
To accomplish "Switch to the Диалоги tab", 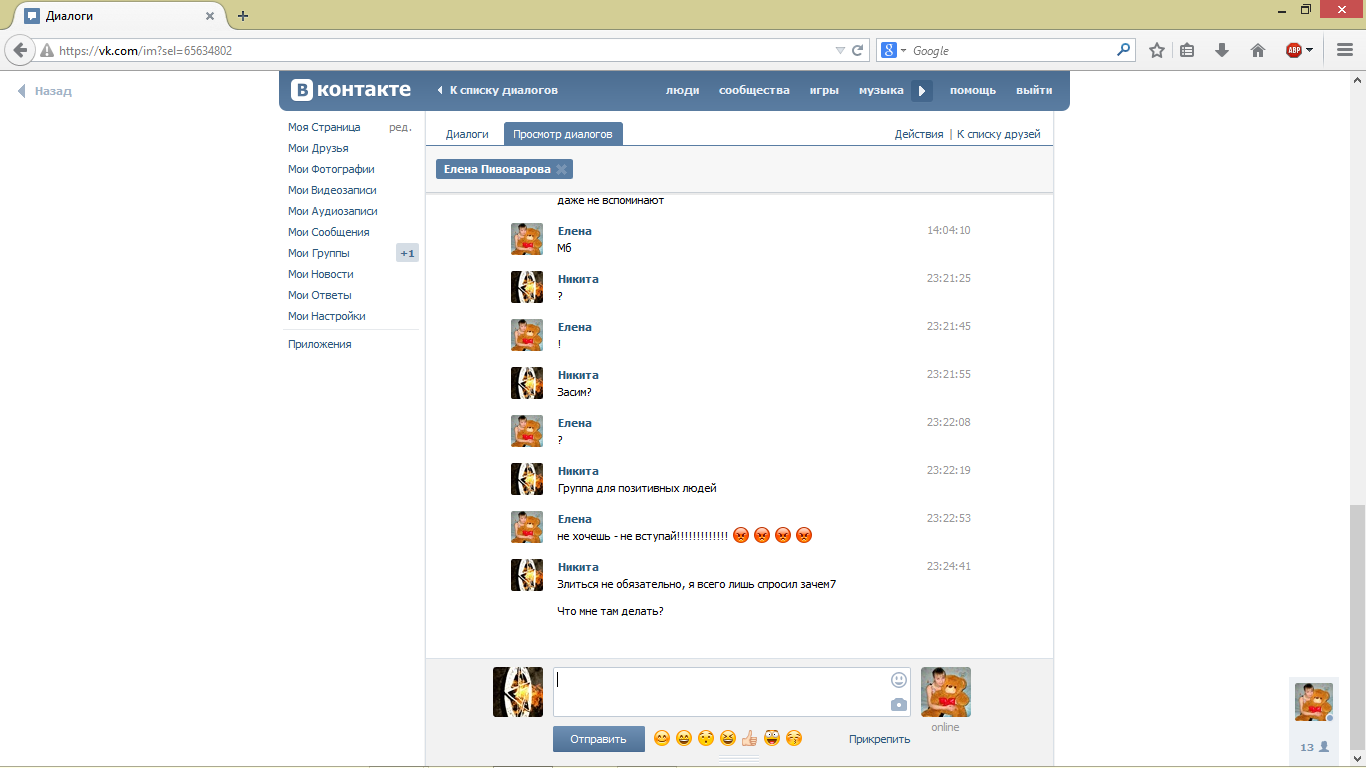I will (467, 134).
